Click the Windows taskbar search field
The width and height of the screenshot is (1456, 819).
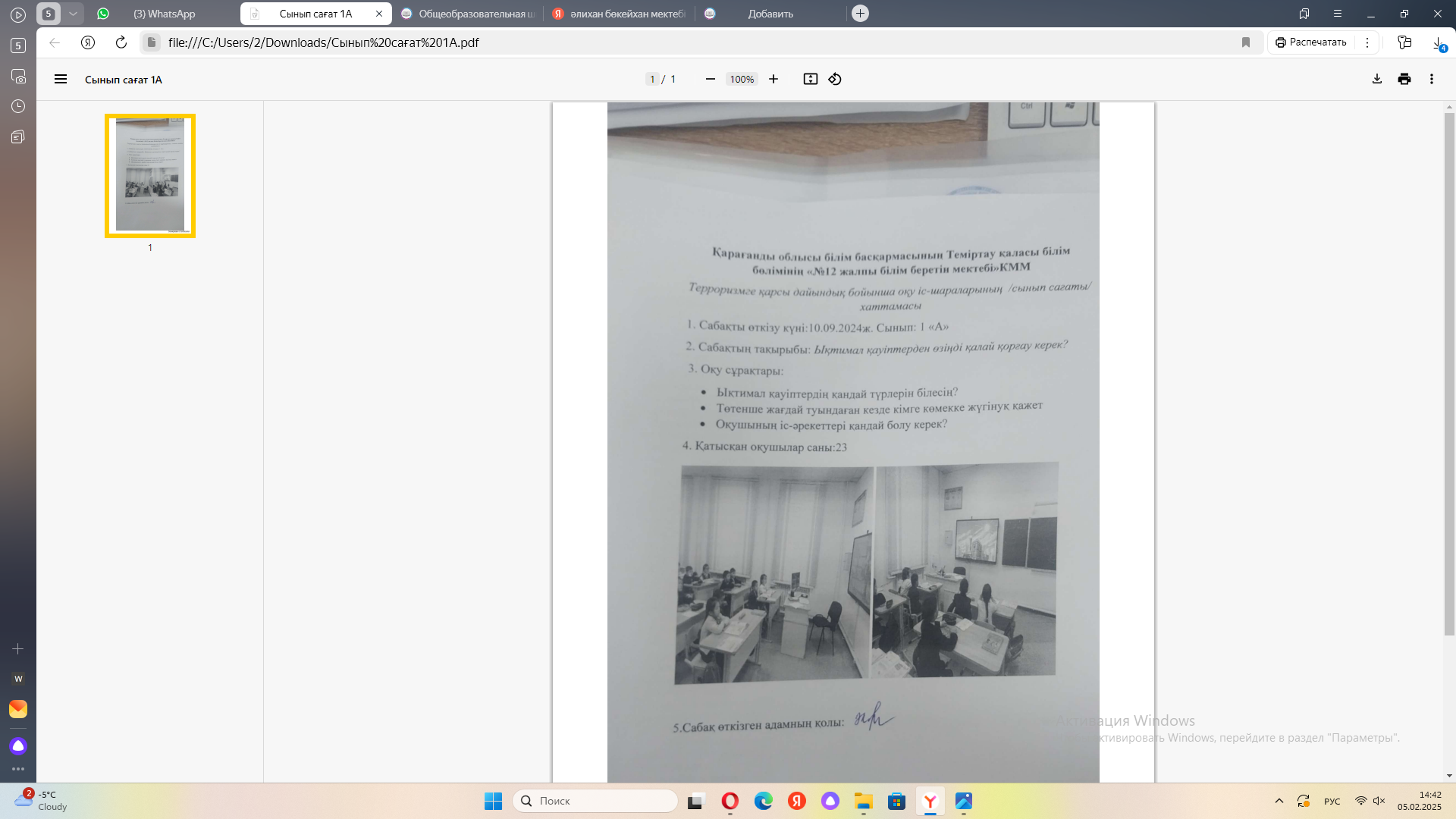[x=595, y=801]
